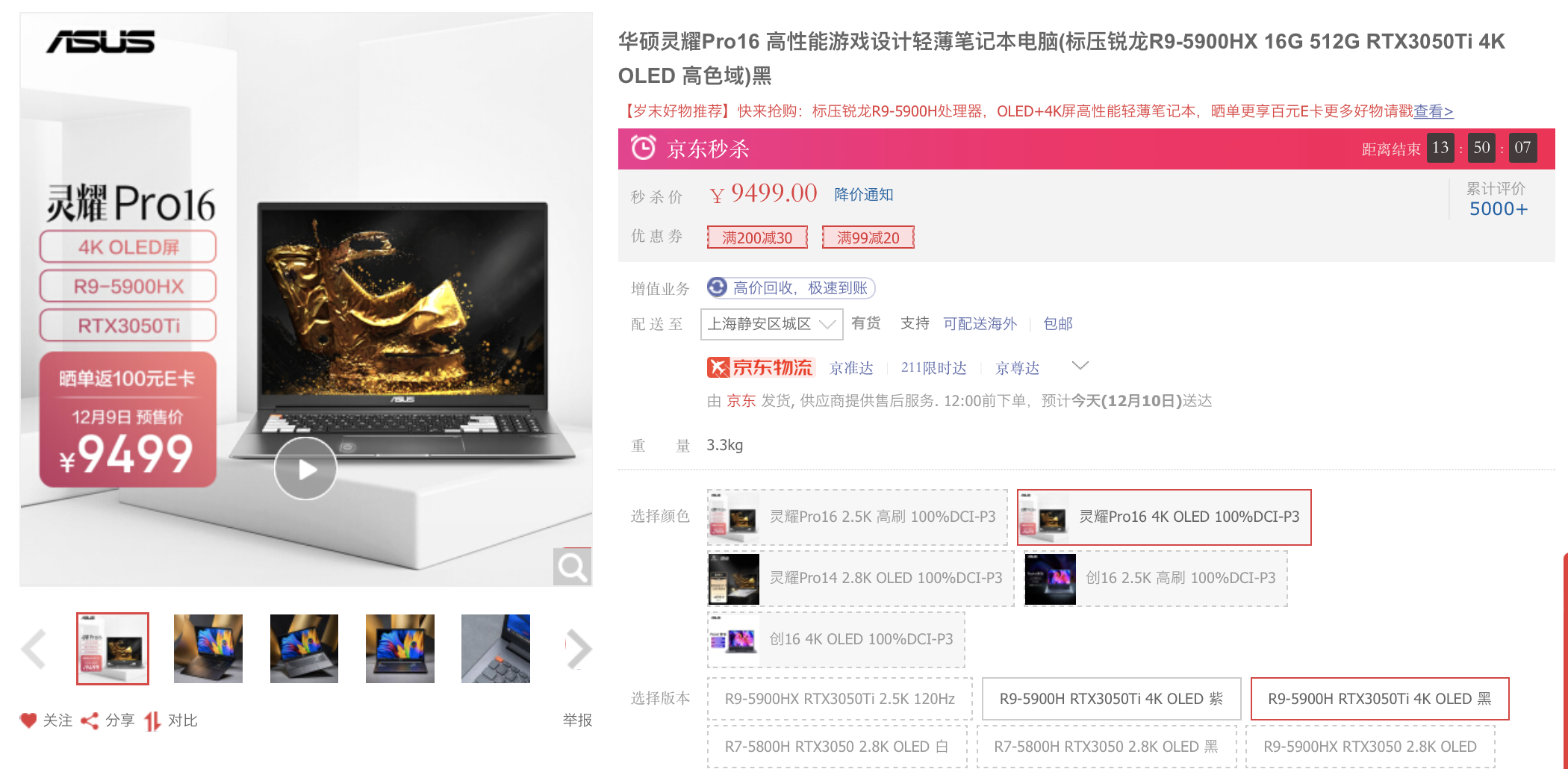Choose 创16 4K OLED option

[836, 640]
